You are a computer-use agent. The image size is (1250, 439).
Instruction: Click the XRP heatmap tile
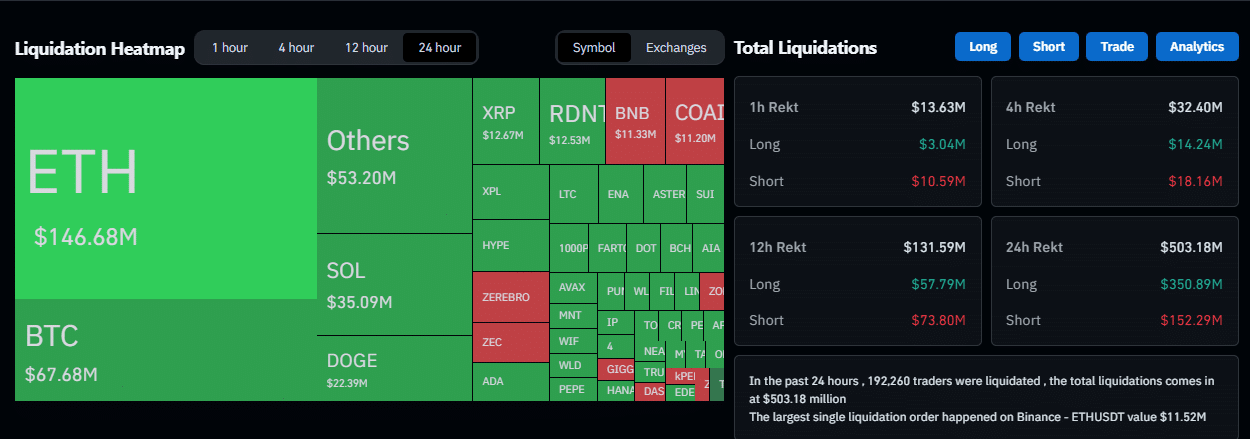pyautogui.click(x=505, y=121)
